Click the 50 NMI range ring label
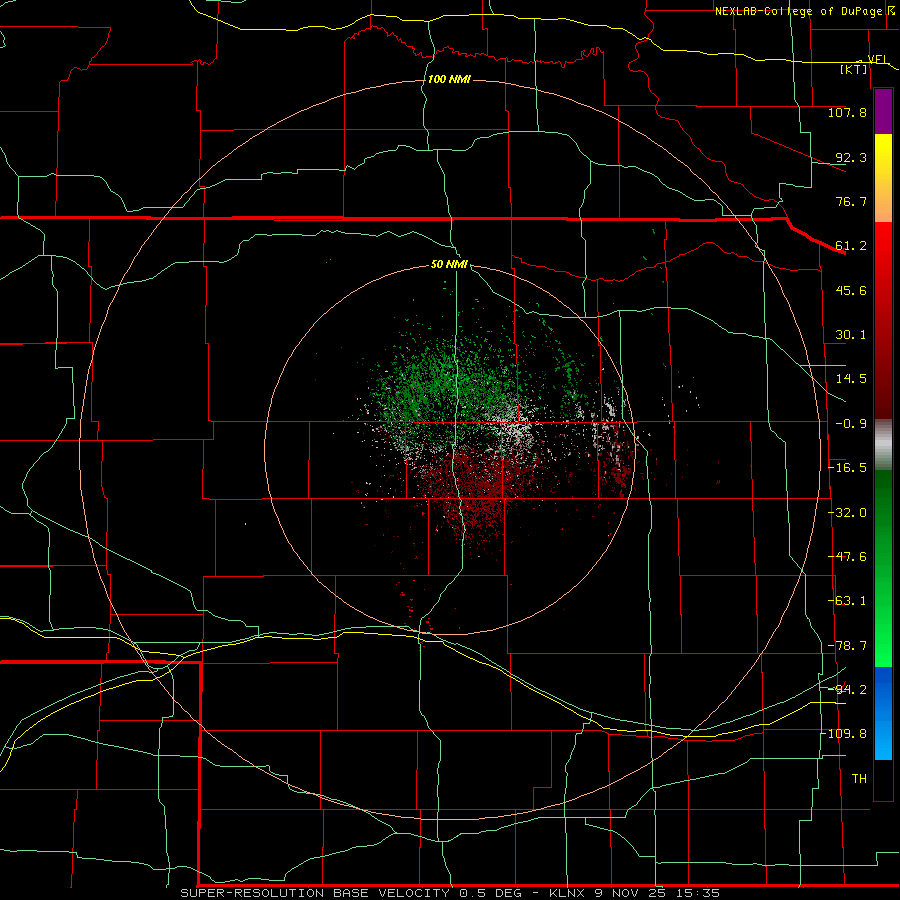The image size is (900, 900). pos(449,265)
